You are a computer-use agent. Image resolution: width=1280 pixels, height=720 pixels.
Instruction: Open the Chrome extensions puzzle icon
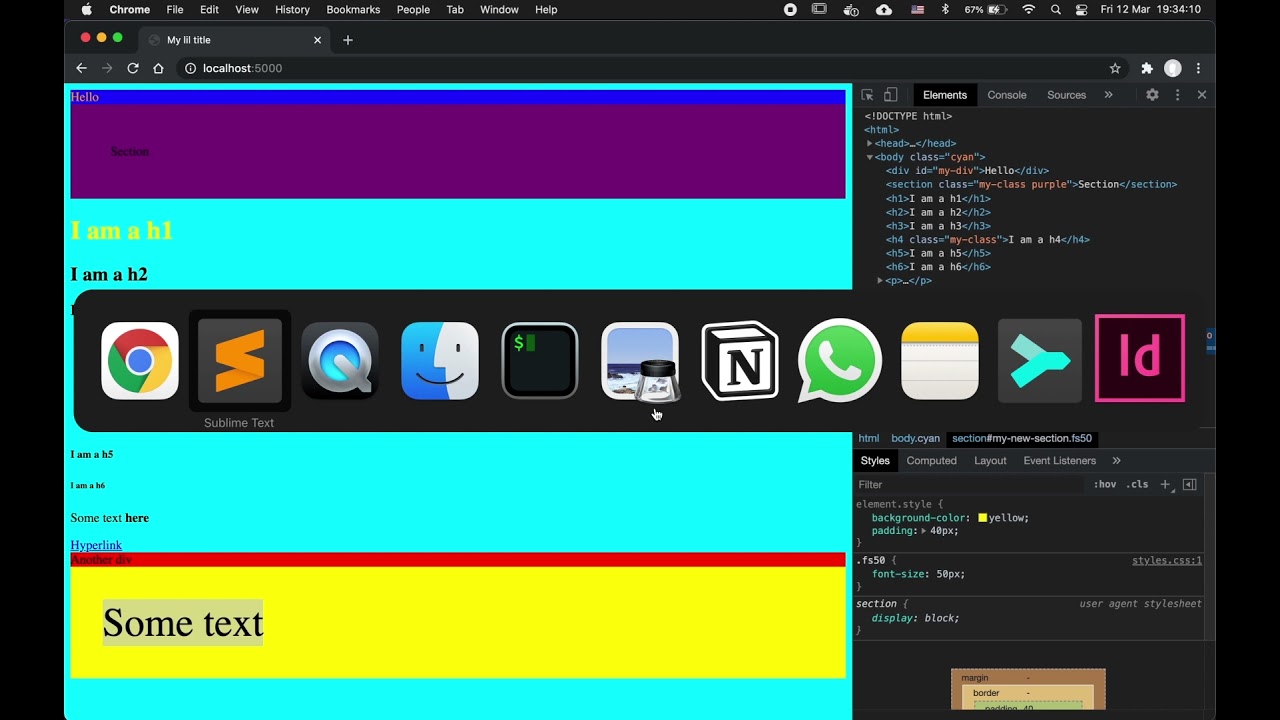(x=1147, y=68)
